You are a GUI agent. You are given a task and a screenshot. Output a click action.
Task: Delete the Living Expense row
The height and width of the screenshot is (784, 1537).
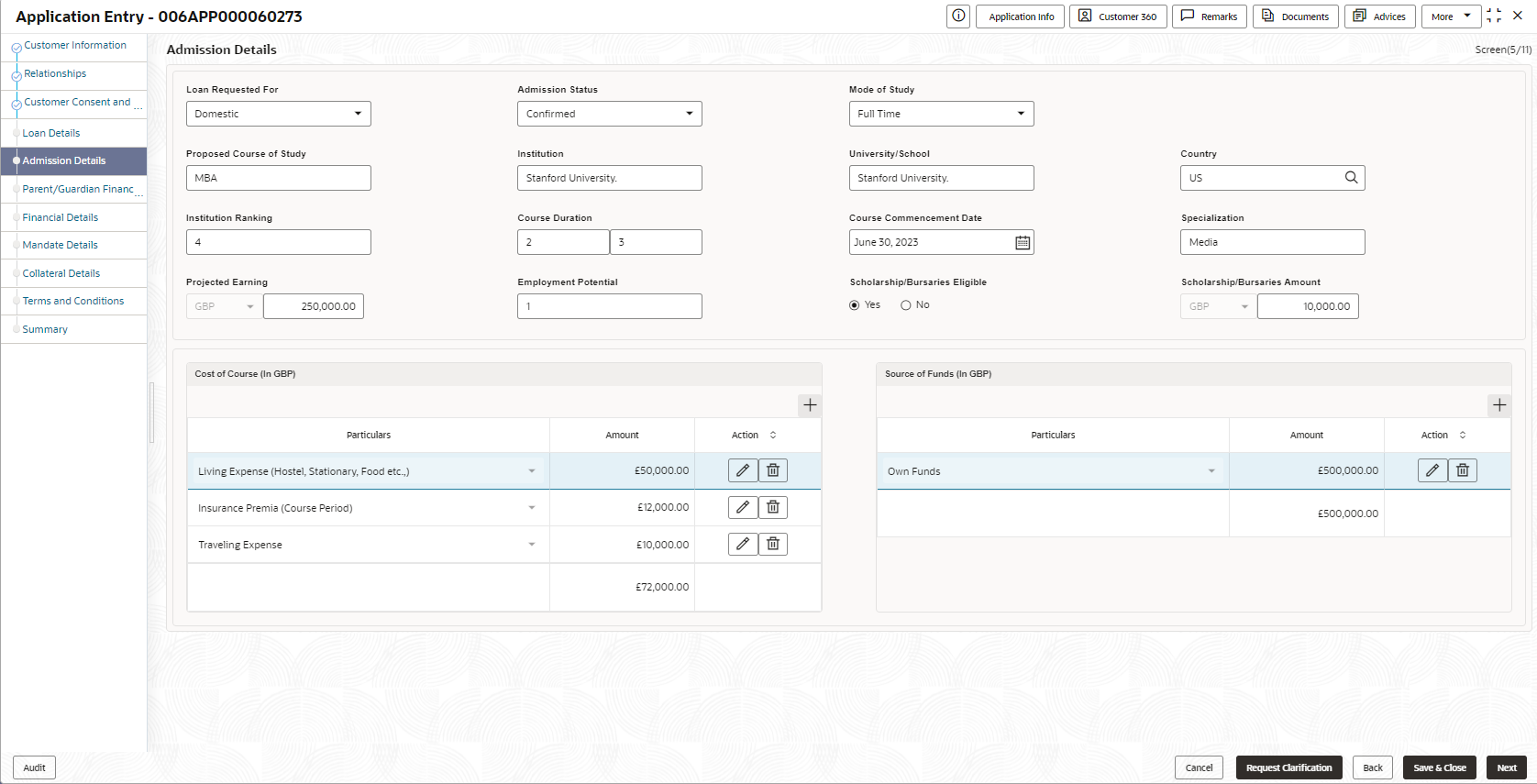click(x=773, y=470)
